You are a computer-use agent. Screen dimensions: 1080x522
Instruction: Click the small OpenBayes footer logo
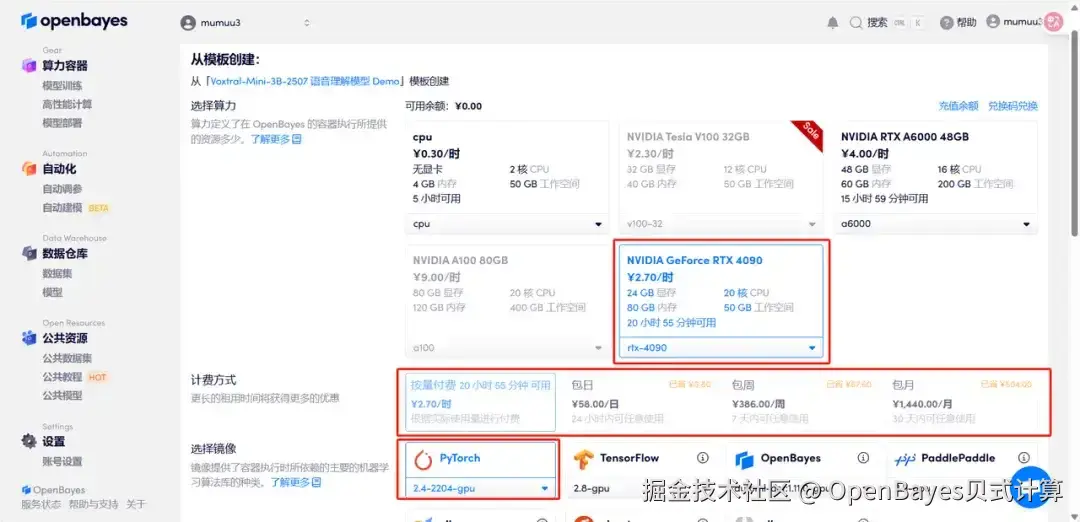[x=26, y=490]
